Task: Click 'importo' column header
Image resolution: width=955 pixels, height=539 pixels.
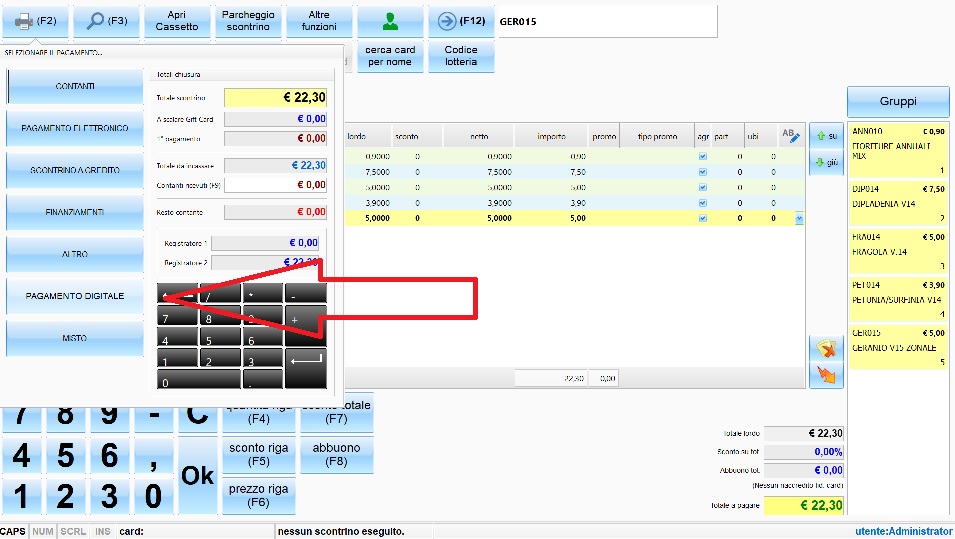Action: [x=551, y=136]
